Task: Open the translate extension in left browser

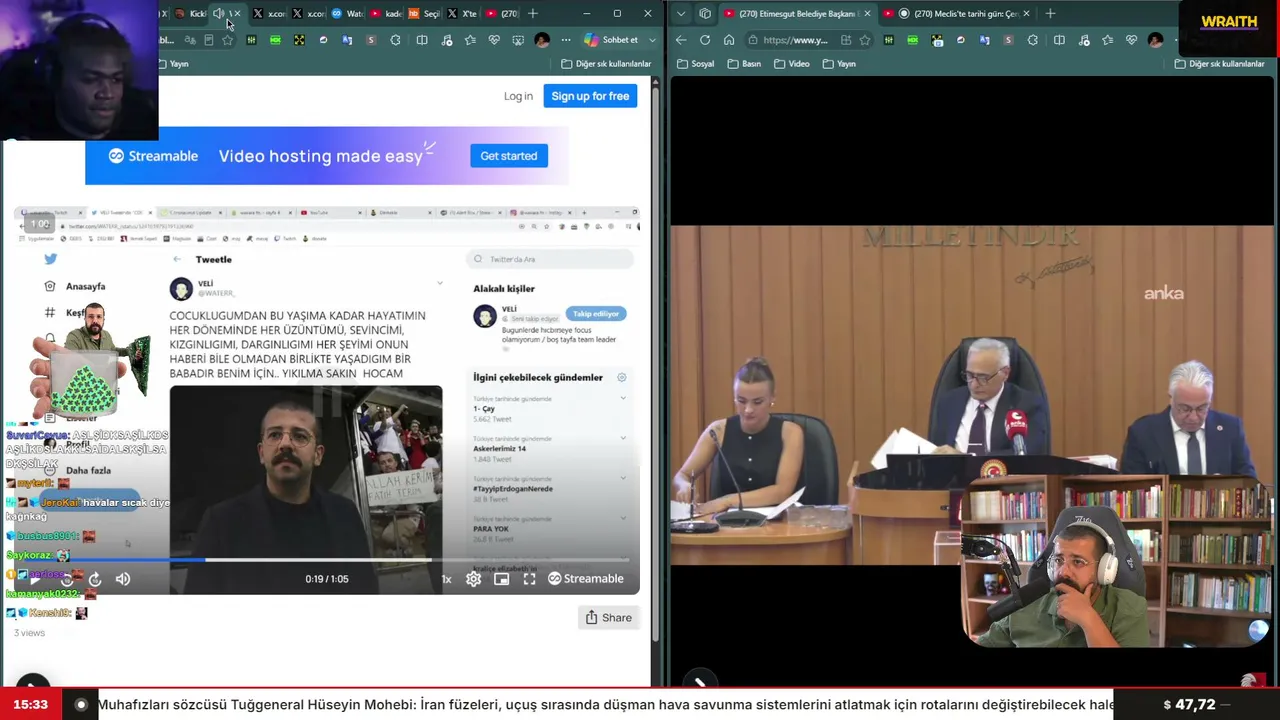Action: pyautogui.click(x=347, y=40)
